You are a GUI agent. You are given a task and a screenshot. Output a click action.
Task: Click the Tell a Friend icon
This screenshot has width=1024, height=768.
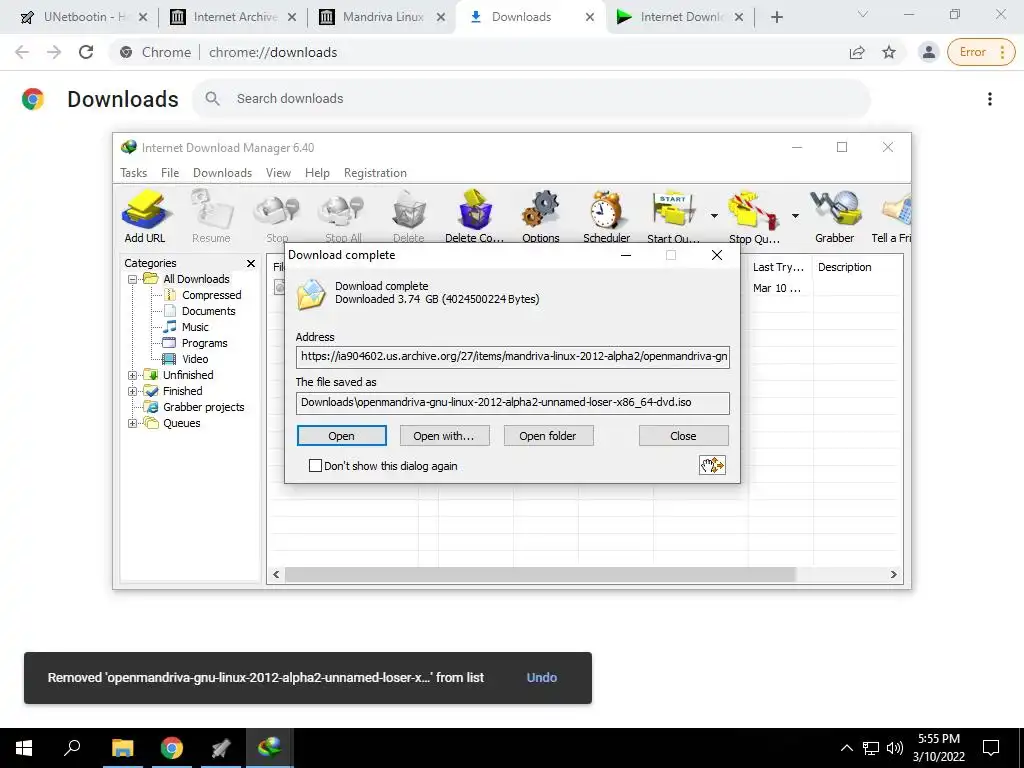pos(893,216)
